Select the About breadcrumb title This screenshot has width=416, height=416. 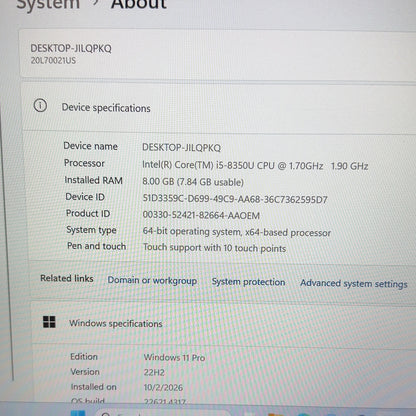pyautogui.click(x=139, y=5)
